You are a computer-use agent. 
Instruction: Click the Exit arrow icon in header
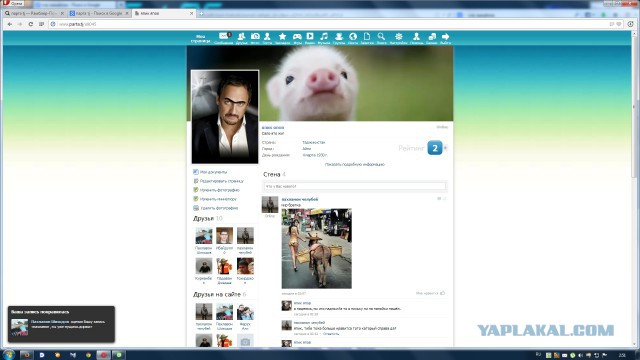445,38
